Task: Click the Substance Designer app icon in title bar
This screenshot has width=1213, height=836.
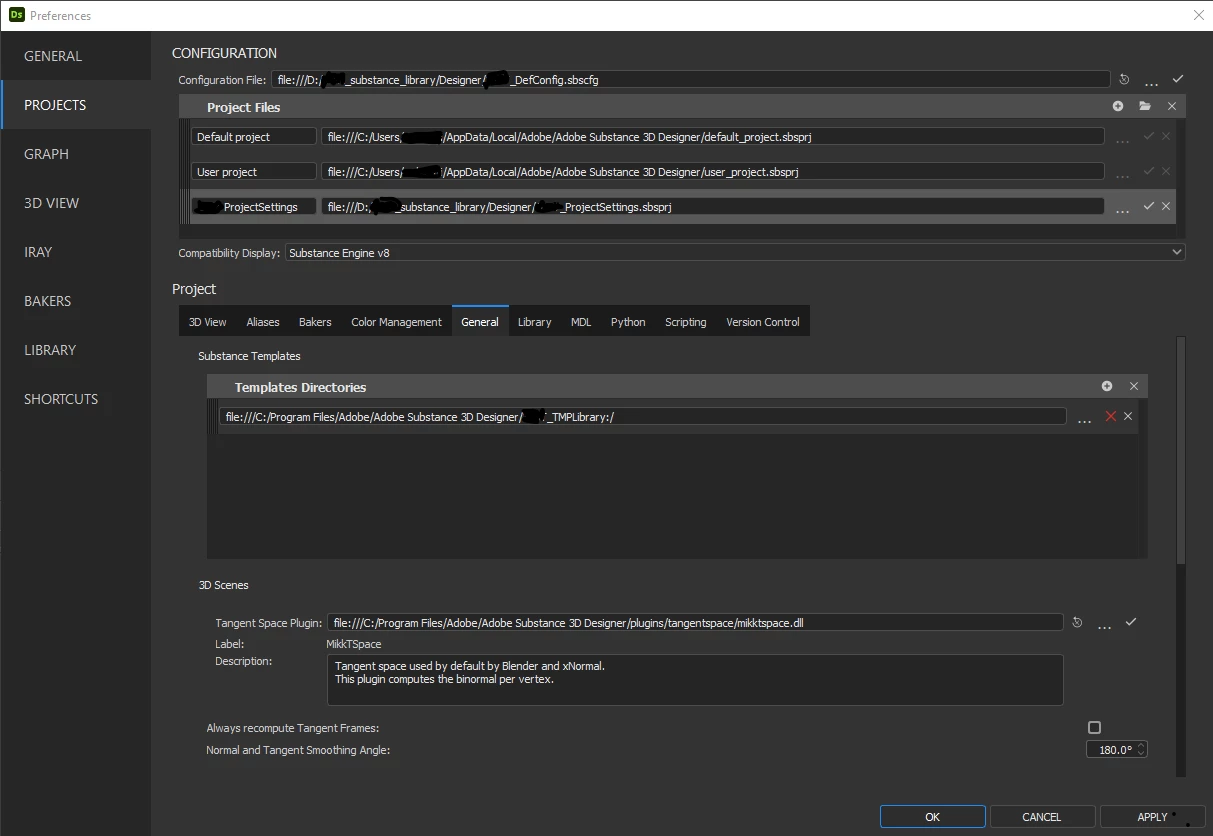Action: 16,15
